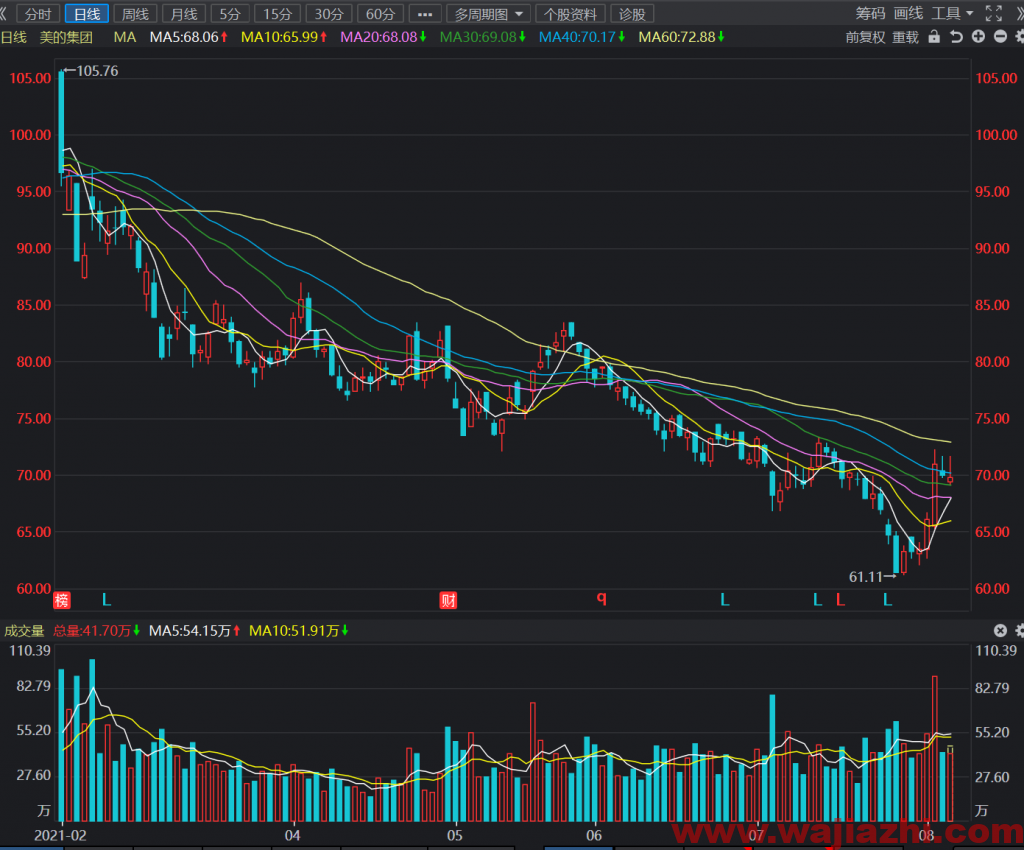1024x850 pixels.
Task: Select the 15分 period tab
Action: [278, 14]
